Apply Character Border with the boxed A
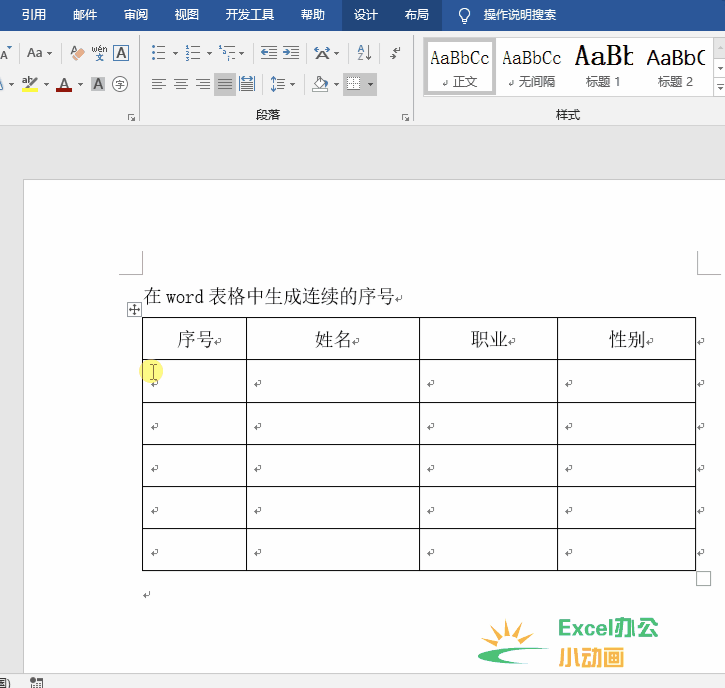 click(121, 53)
